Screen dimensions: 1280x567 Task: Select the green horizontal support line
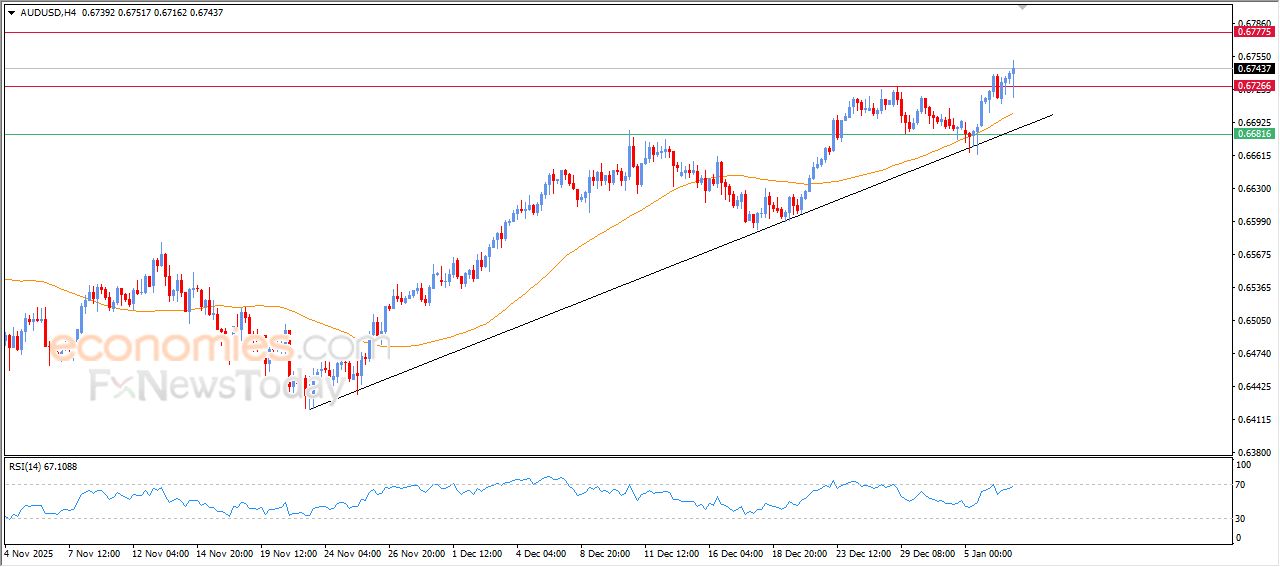pyautogui.click(x=400, y=134)
